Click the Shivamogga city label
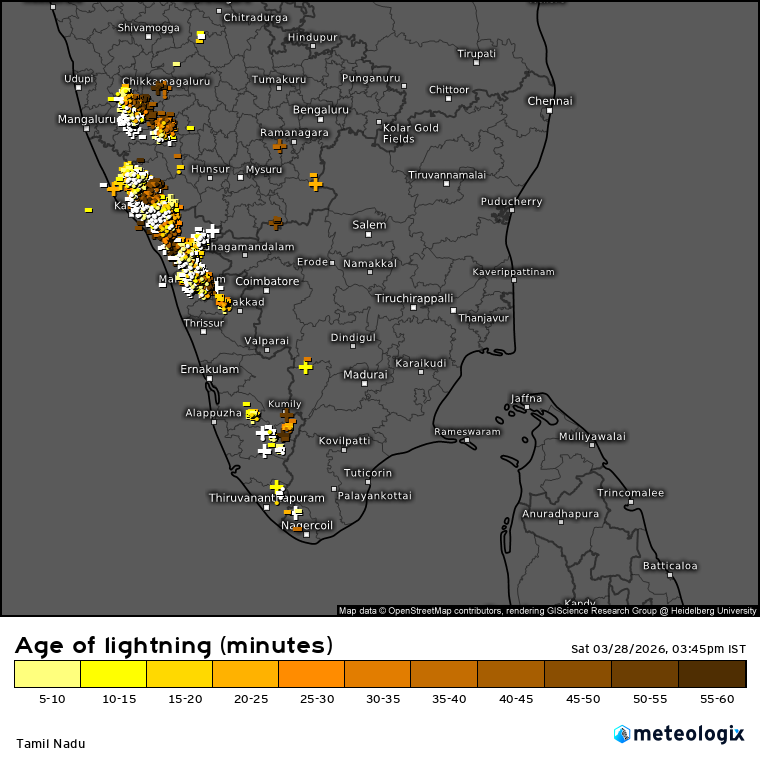This screenshot has width=760, height=760. click(x=148, y=28)
